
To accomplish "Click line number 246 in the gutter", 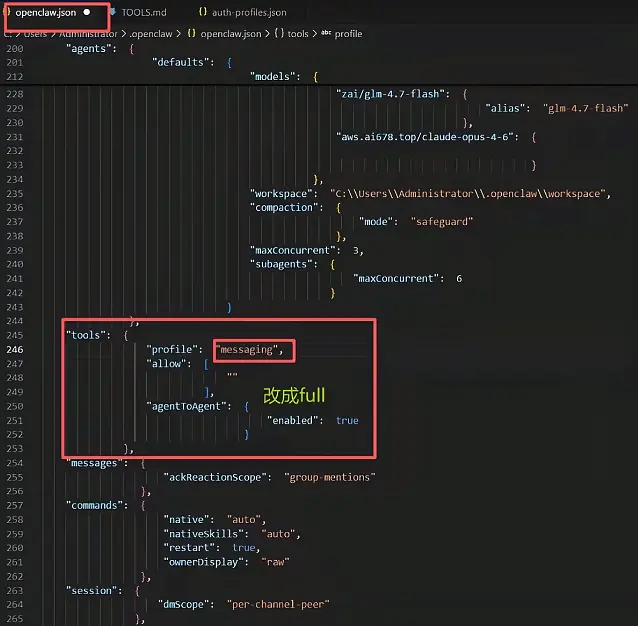I will point(19,349).
